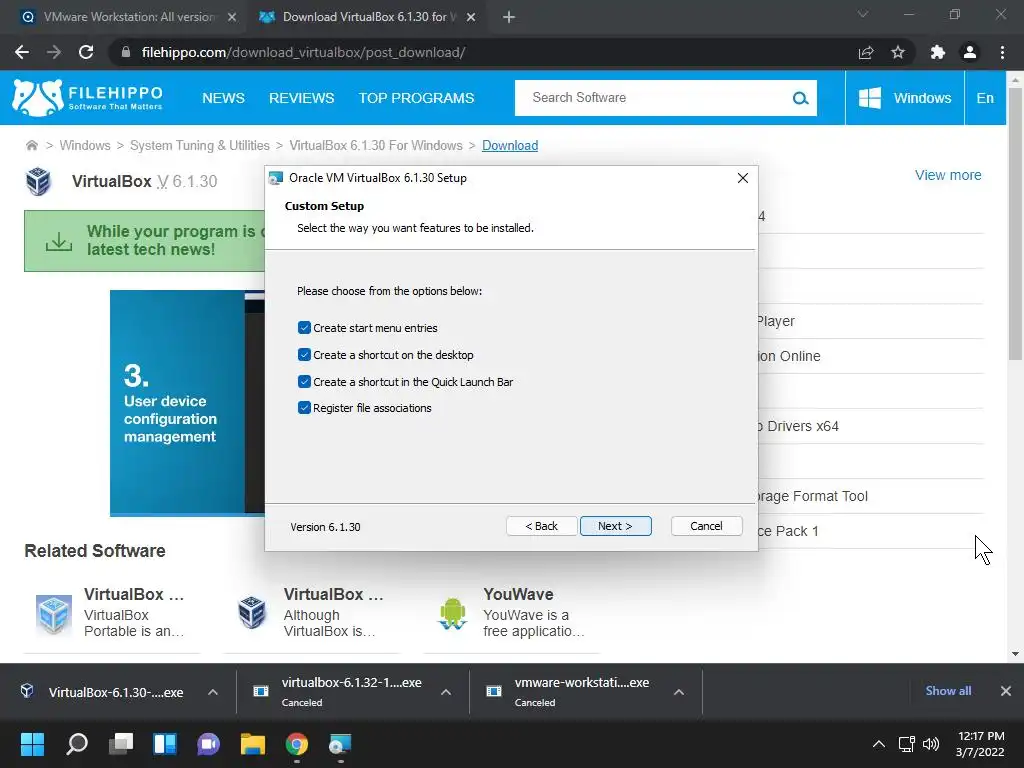Click the VirtualBox installer taskbar icon
The width and height of the screenshot is (1024, 768).
pos(340,744)
